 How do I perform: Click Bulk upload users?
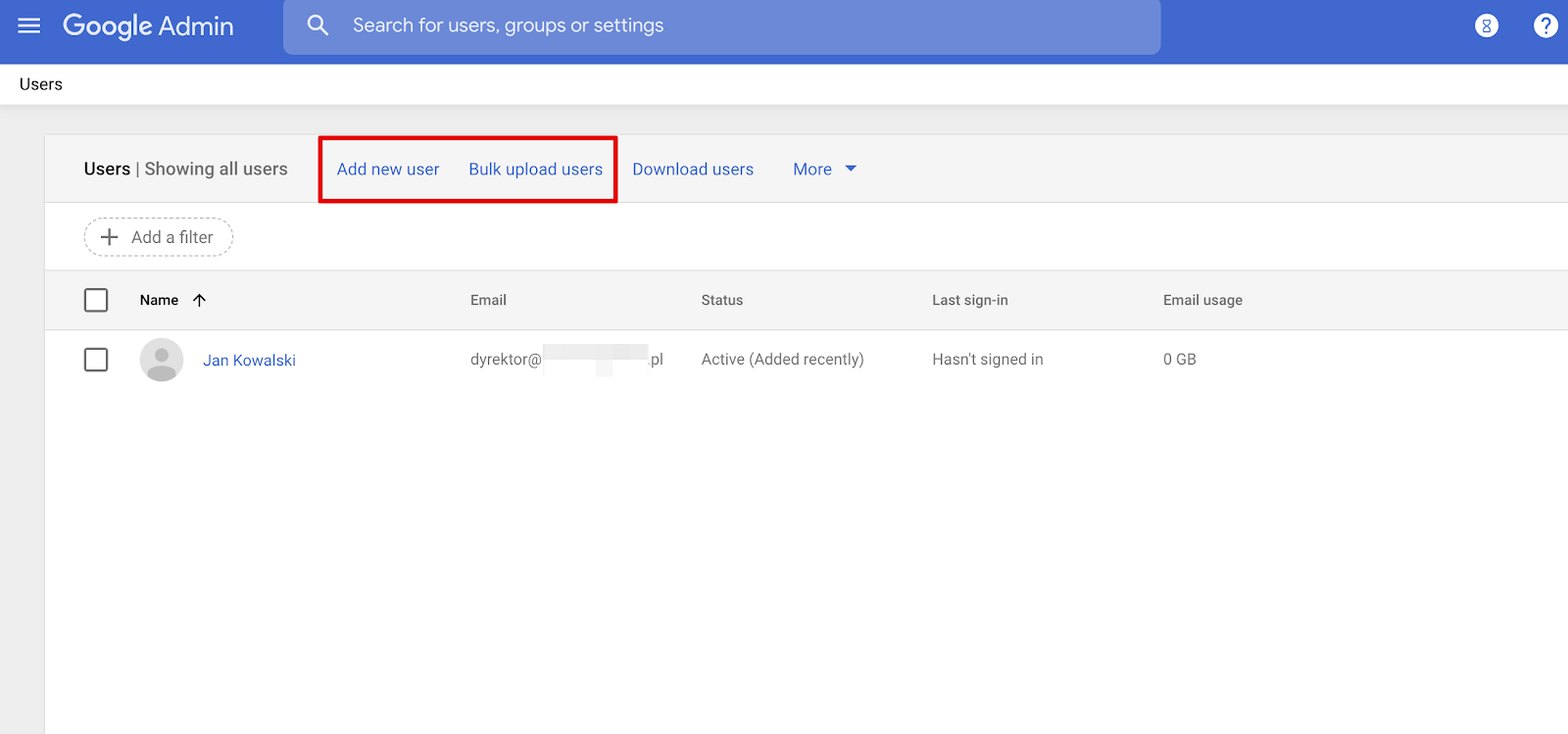pyautogui.click(x=536, y=169)
